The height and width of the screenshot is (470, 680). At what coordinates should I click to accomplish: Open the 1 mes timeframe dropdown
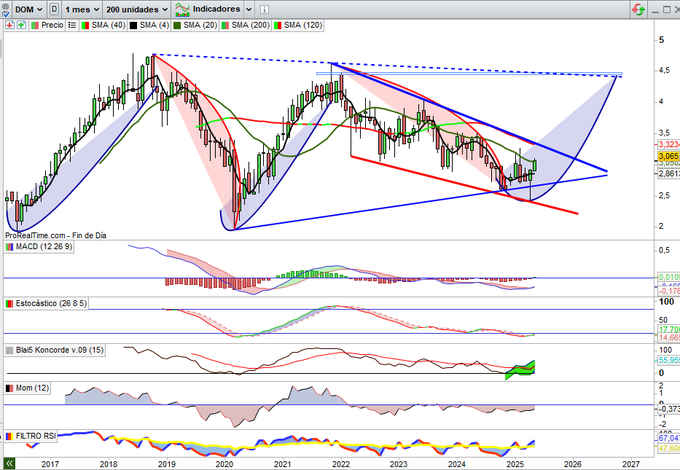(x=82, y=9)
